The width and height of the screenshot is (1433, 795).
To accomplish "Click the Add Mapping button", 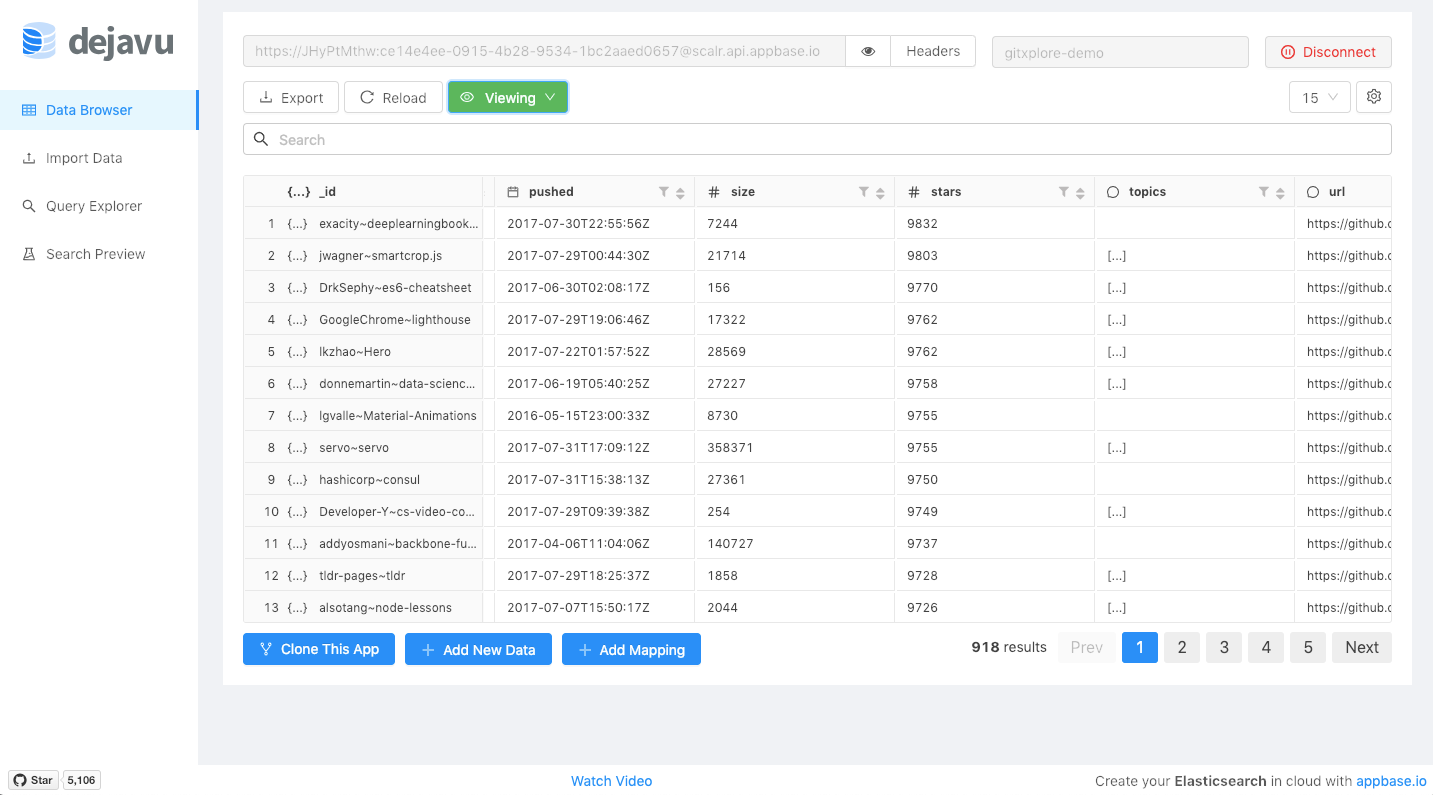I will (x=631, y=649).
